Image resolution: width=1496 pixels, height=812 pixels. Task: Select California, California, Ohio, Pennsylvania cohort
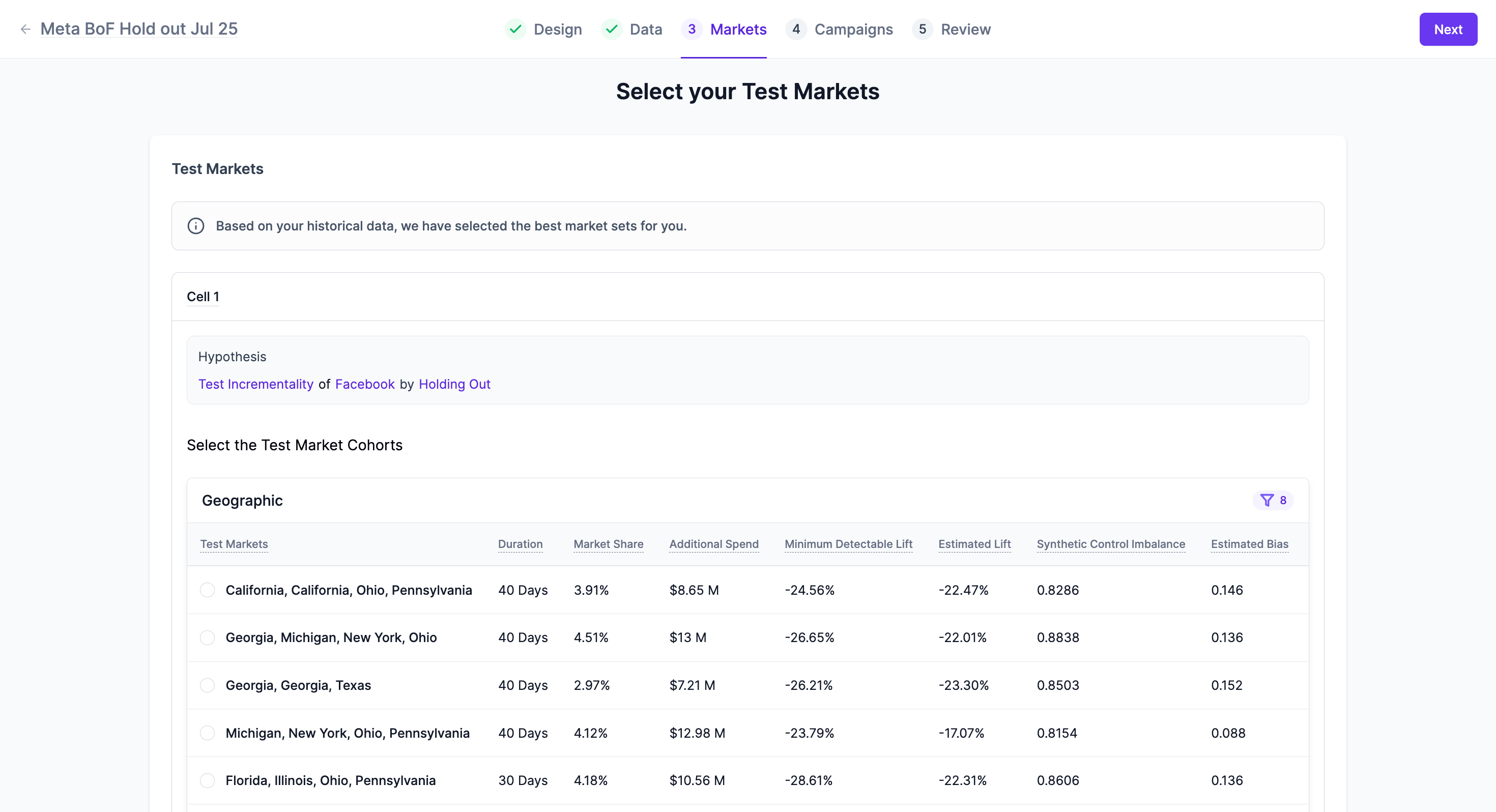pyautogui.click(x=207, y=590)
